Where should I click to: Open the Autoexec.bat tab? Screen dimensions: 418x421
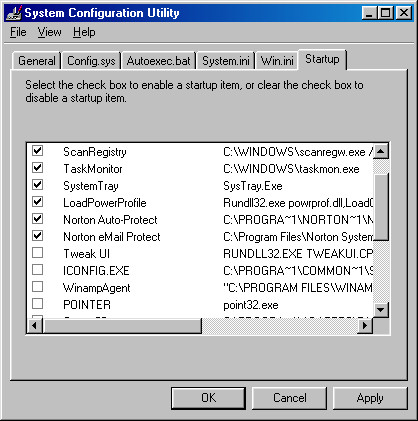[x=159, y=61]
